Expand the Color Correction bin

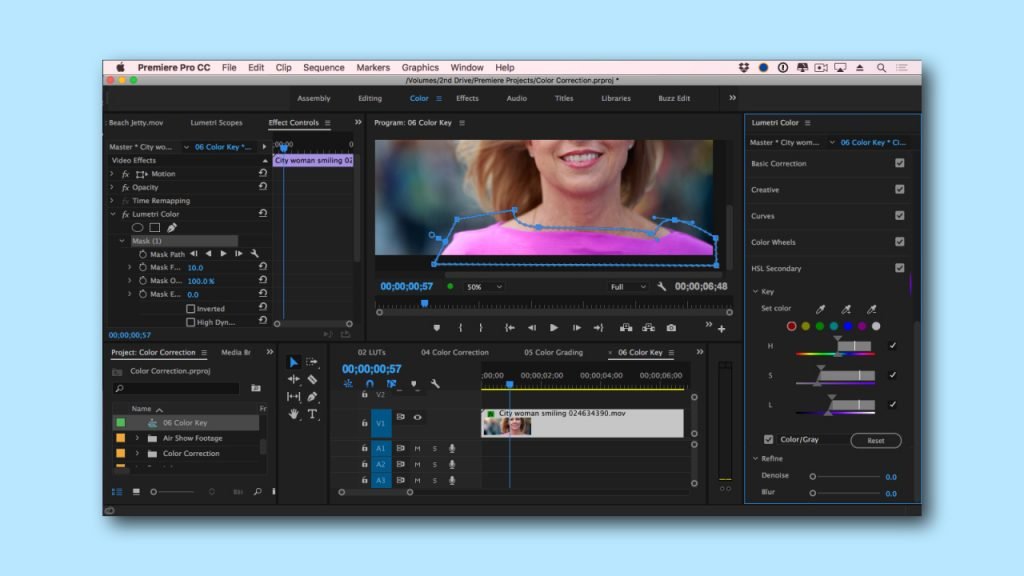click(x=137, y=453)
